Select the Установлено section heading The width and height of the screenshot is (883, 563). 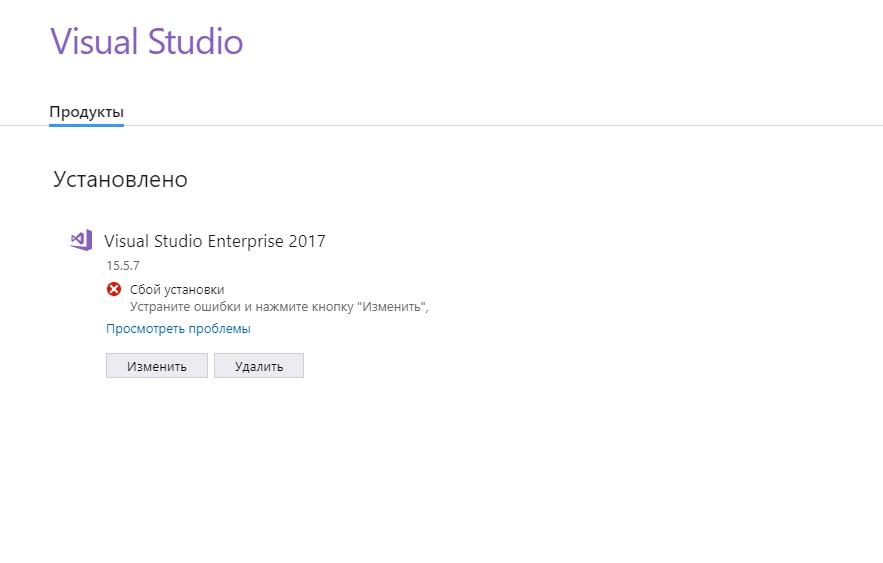click(120, 180)
